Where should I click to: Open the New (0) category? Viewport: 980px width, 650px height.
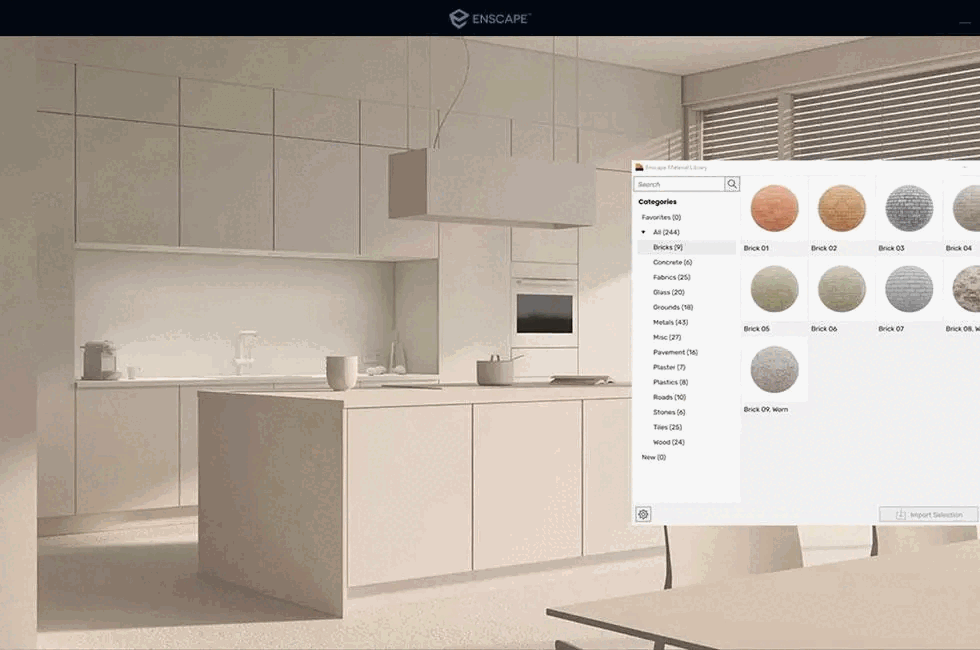[653, 457]
